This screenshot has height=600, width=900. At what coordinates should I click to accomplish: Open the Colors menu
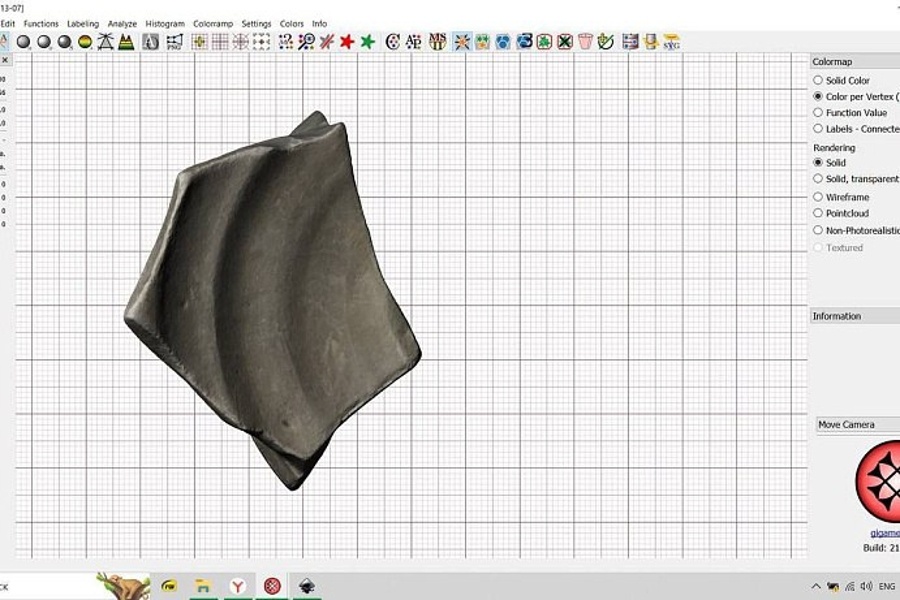click(292, 24)
